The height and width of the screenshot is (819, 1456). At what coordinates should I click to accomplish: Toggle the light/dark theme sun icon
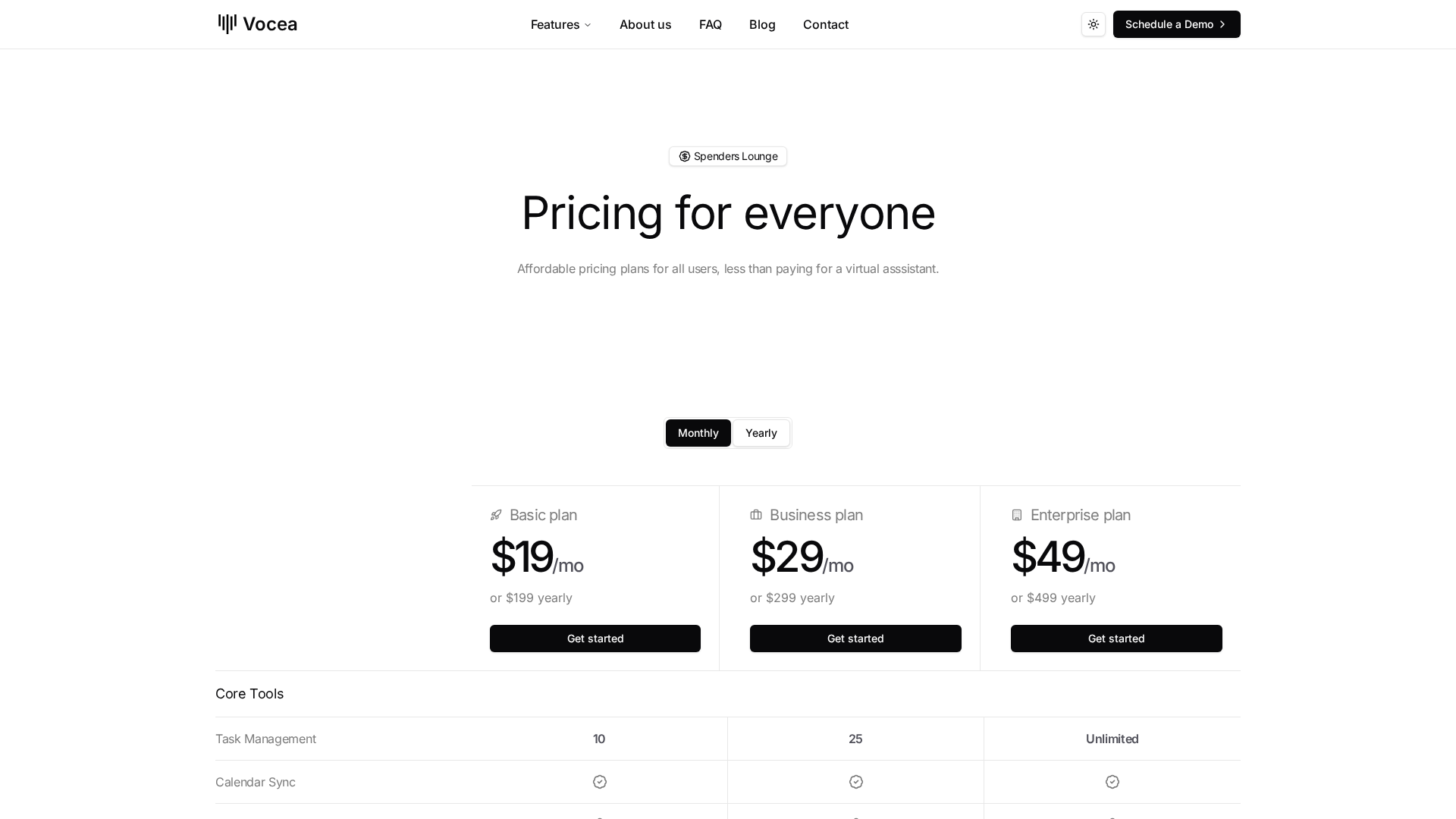(1093, 24)
